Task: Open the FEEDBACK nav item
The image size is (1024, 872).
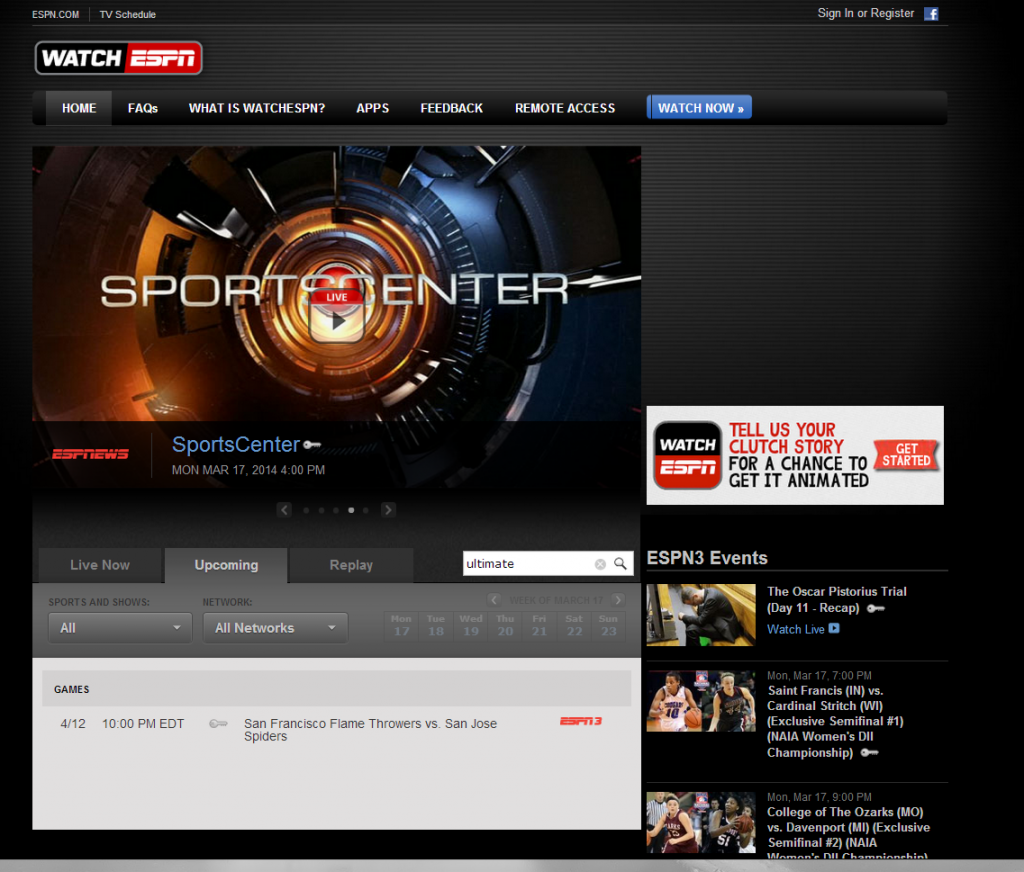Action: coord(451,108)
